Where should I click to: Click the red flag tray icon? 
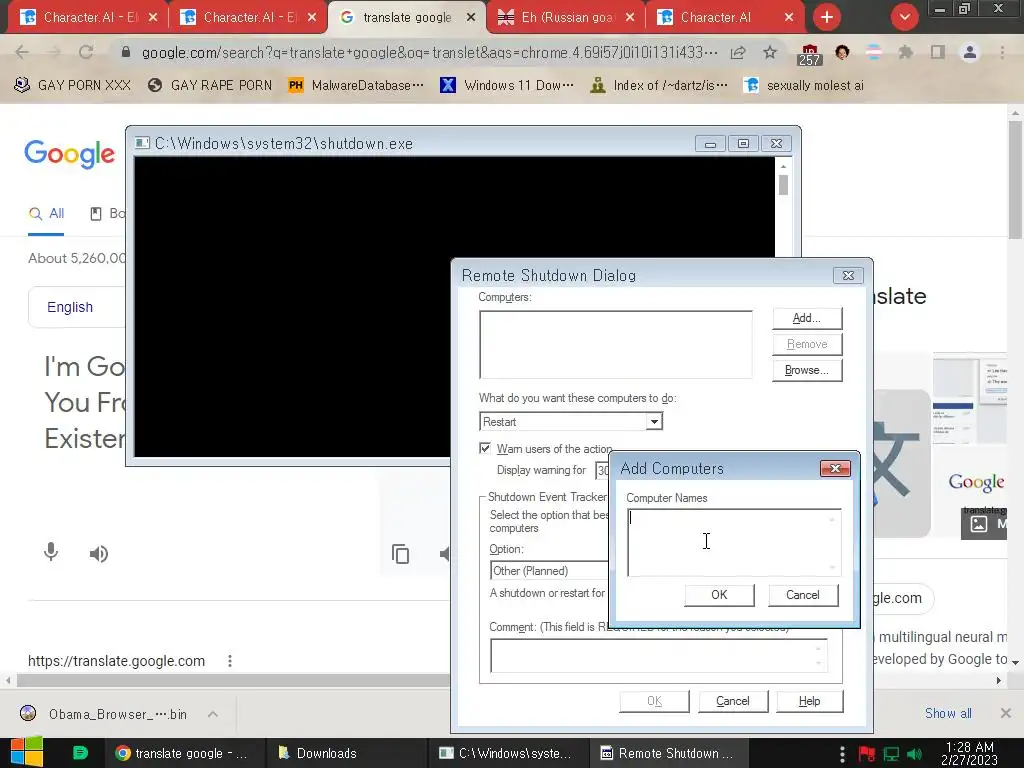point(867,754)
